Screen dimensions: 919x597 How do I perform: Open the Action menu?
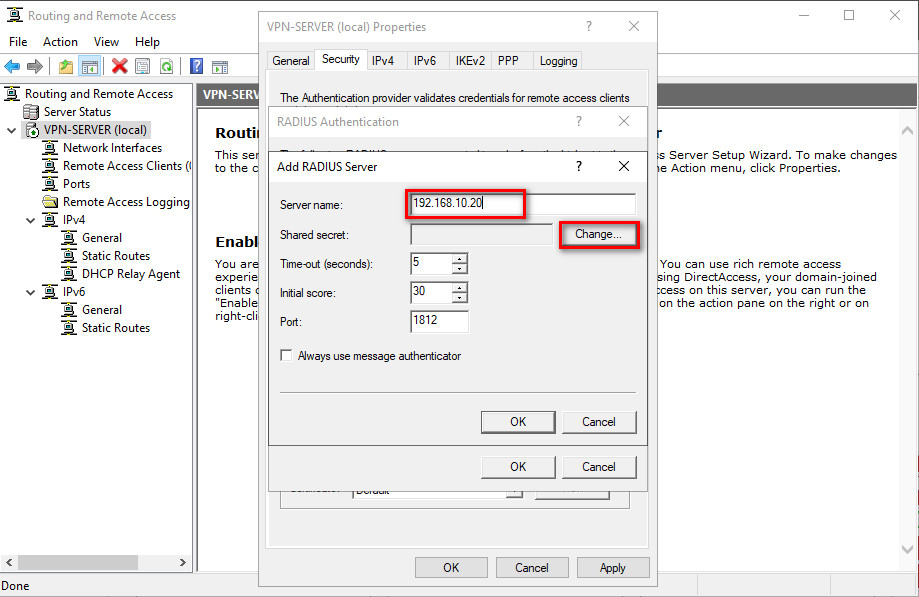coord(60,42)
